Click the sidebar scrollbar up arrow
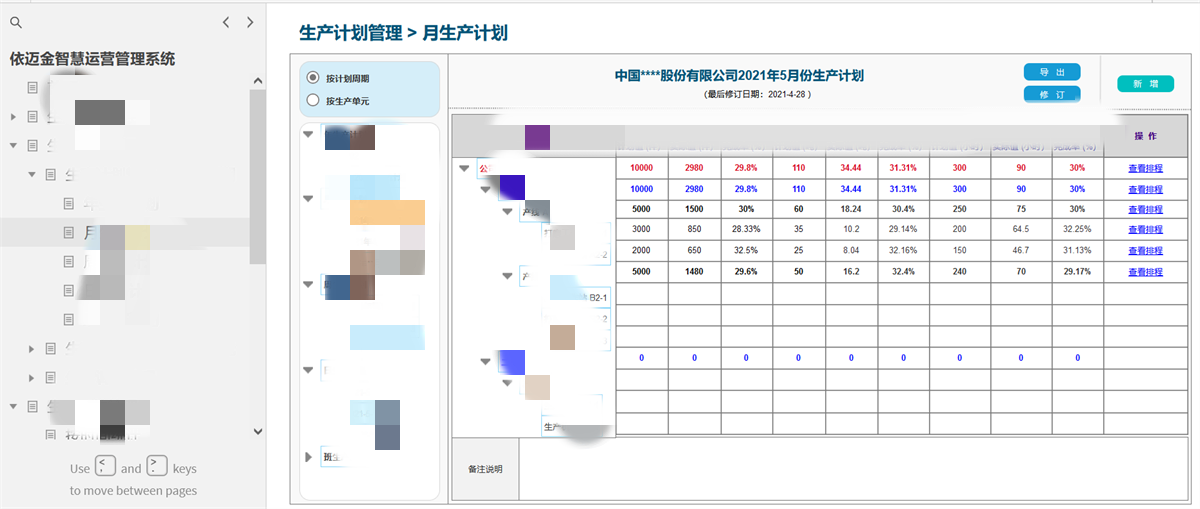1200x509 pixels. 258,81
